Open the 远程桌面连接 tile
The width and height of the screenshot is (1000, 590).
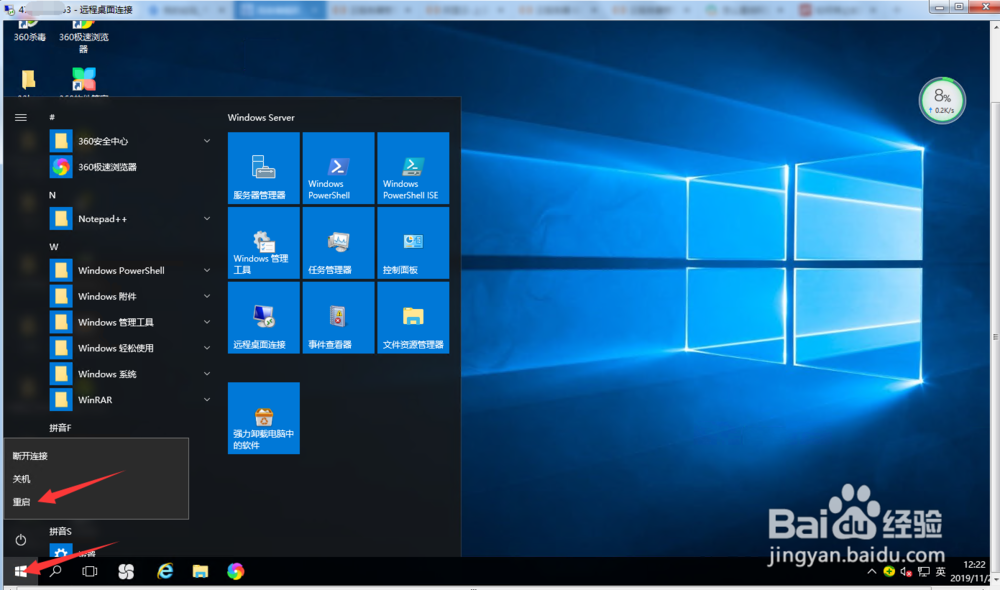pyautogui.click(x=263, y=318)
